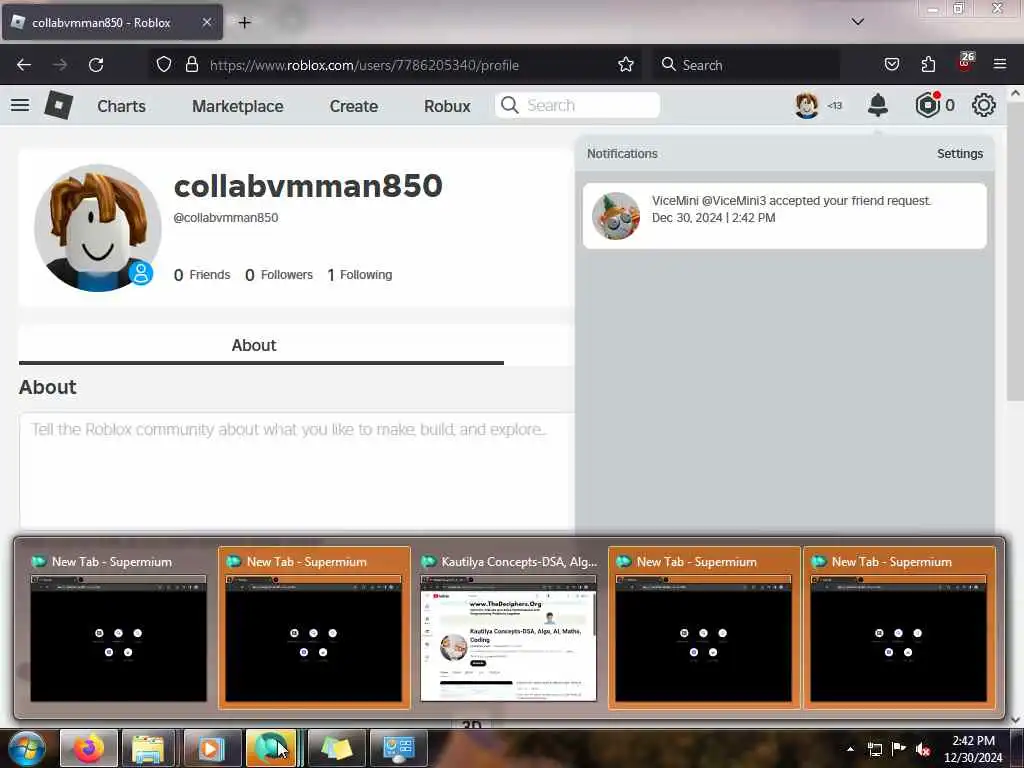Open Roblox settings gear
Viewport: 1024px width, 768px height.
[984, 105]
